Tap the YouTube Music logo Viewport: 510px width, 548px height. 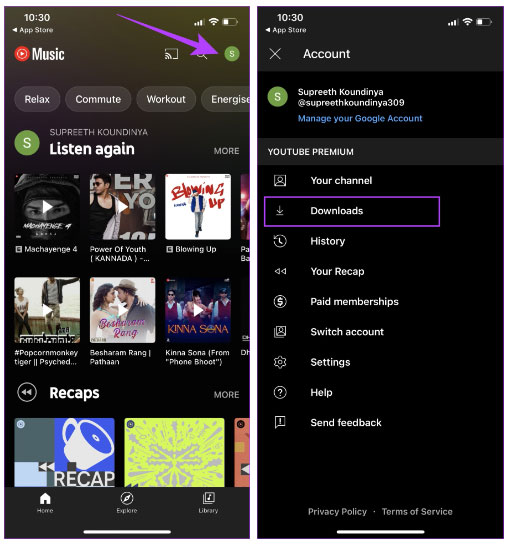[x=39, y=54]
